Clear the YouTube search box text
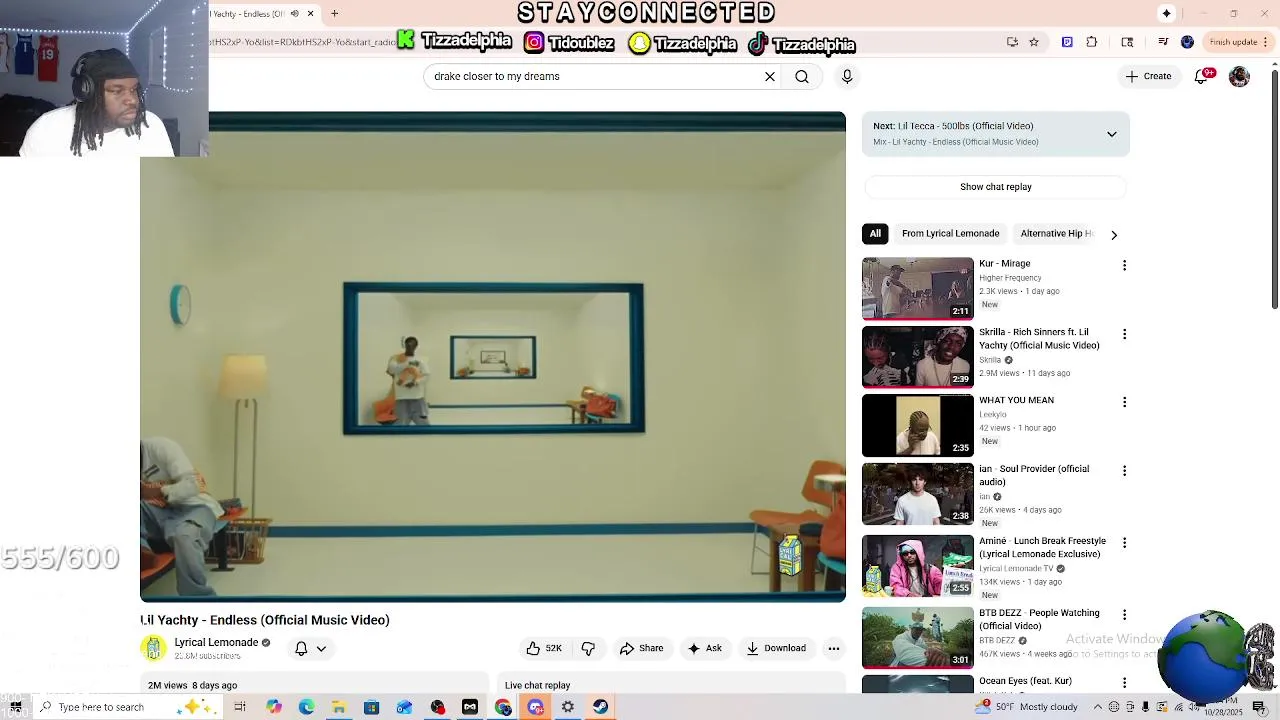Viewport: 1280px width, 720px height. point(770,76)
